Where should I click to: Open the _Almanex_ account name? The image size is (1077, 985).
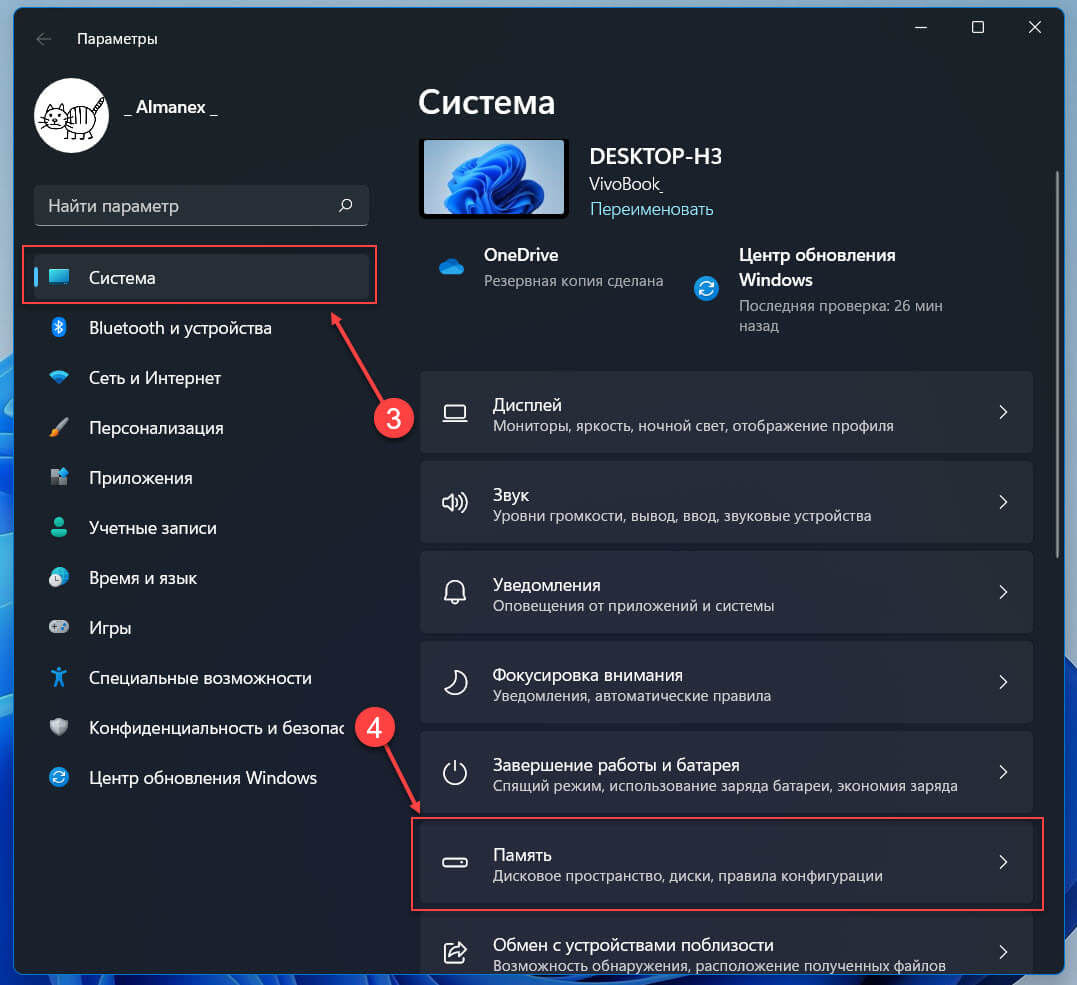click(x=171, y=107)
